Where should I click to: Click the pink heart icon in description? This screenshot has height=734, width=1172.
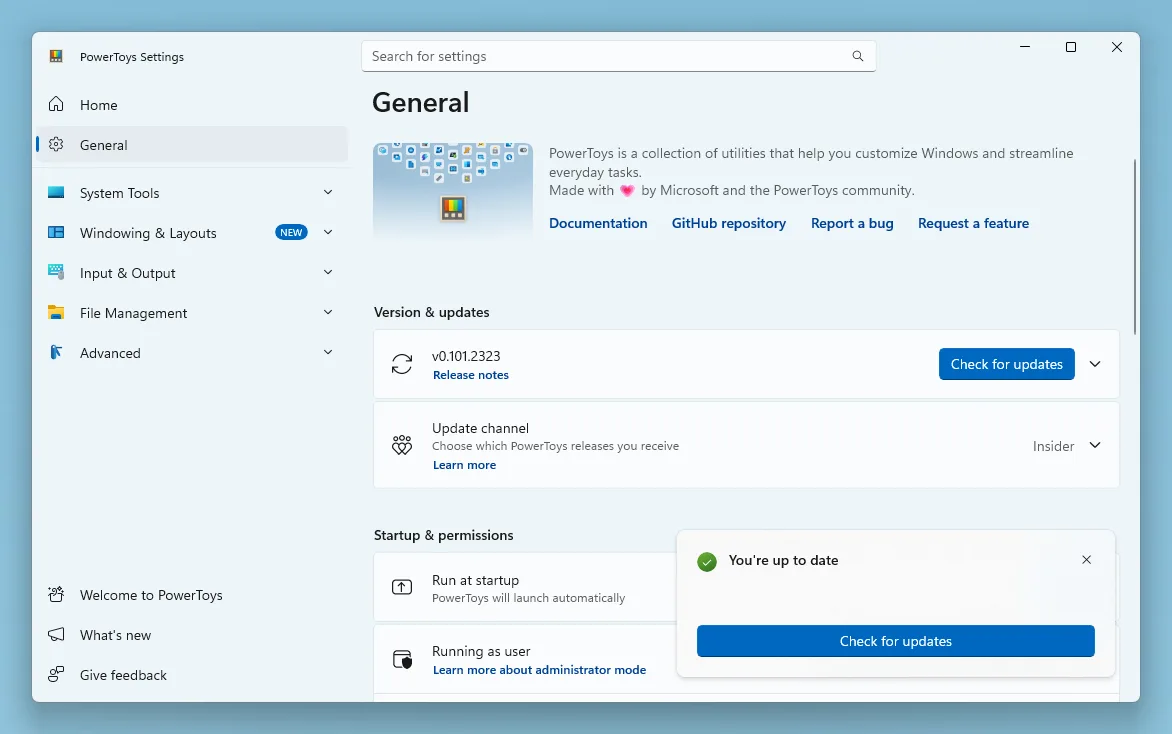point(627,191)
